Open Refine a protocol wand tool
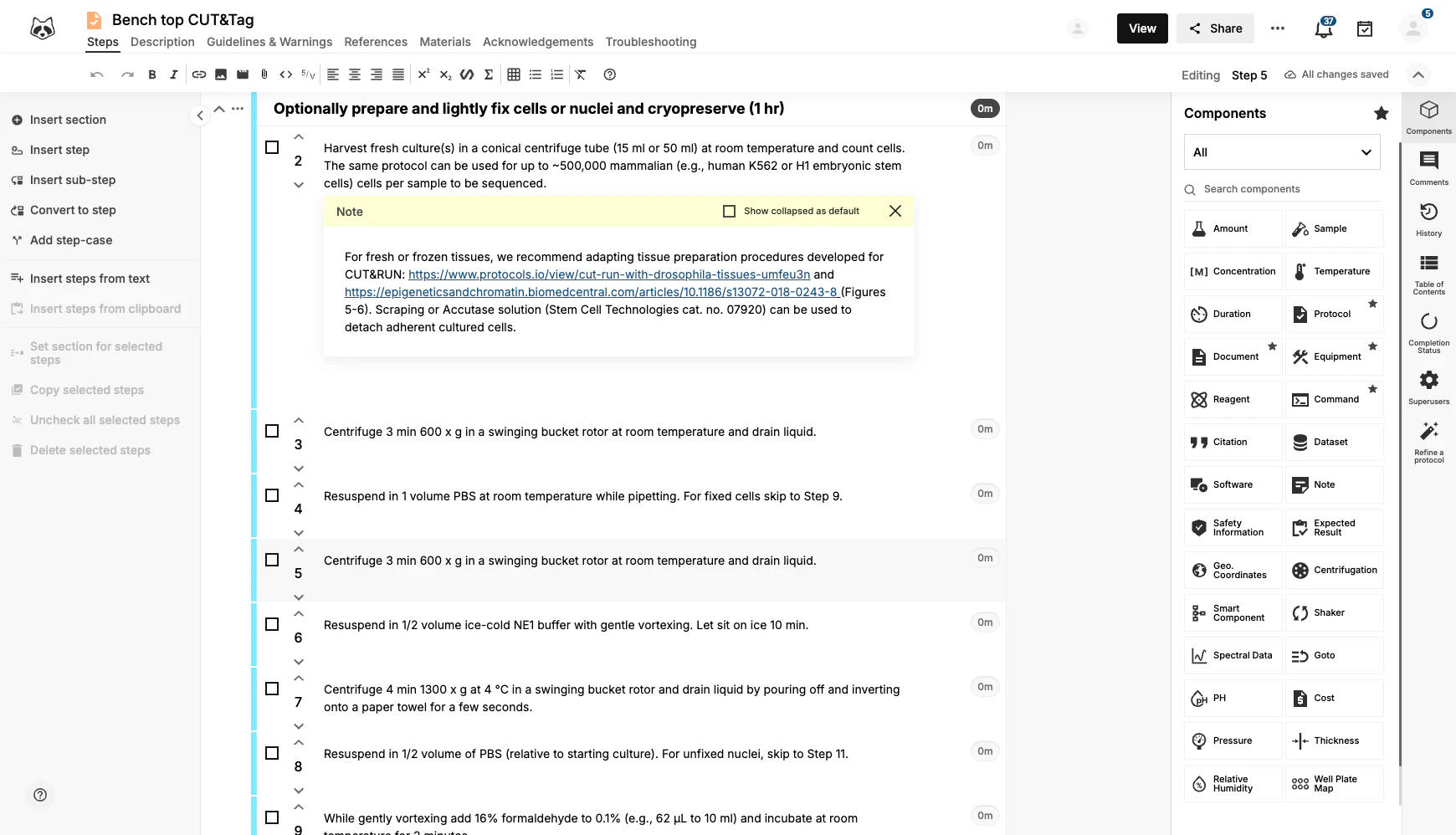The image size is (1456, 835). (1428, 442)
